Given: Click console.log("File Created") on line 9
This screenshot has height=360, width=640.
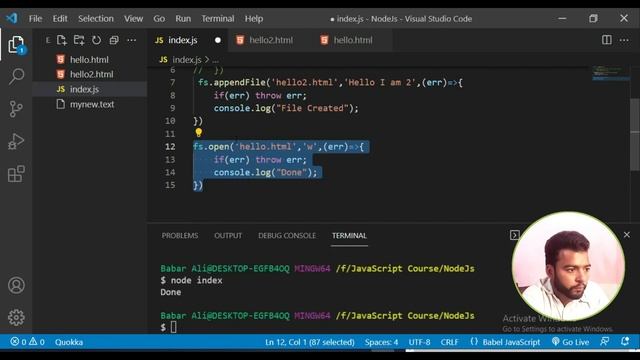Looking at the screenshot, I should tap(286, 108).
